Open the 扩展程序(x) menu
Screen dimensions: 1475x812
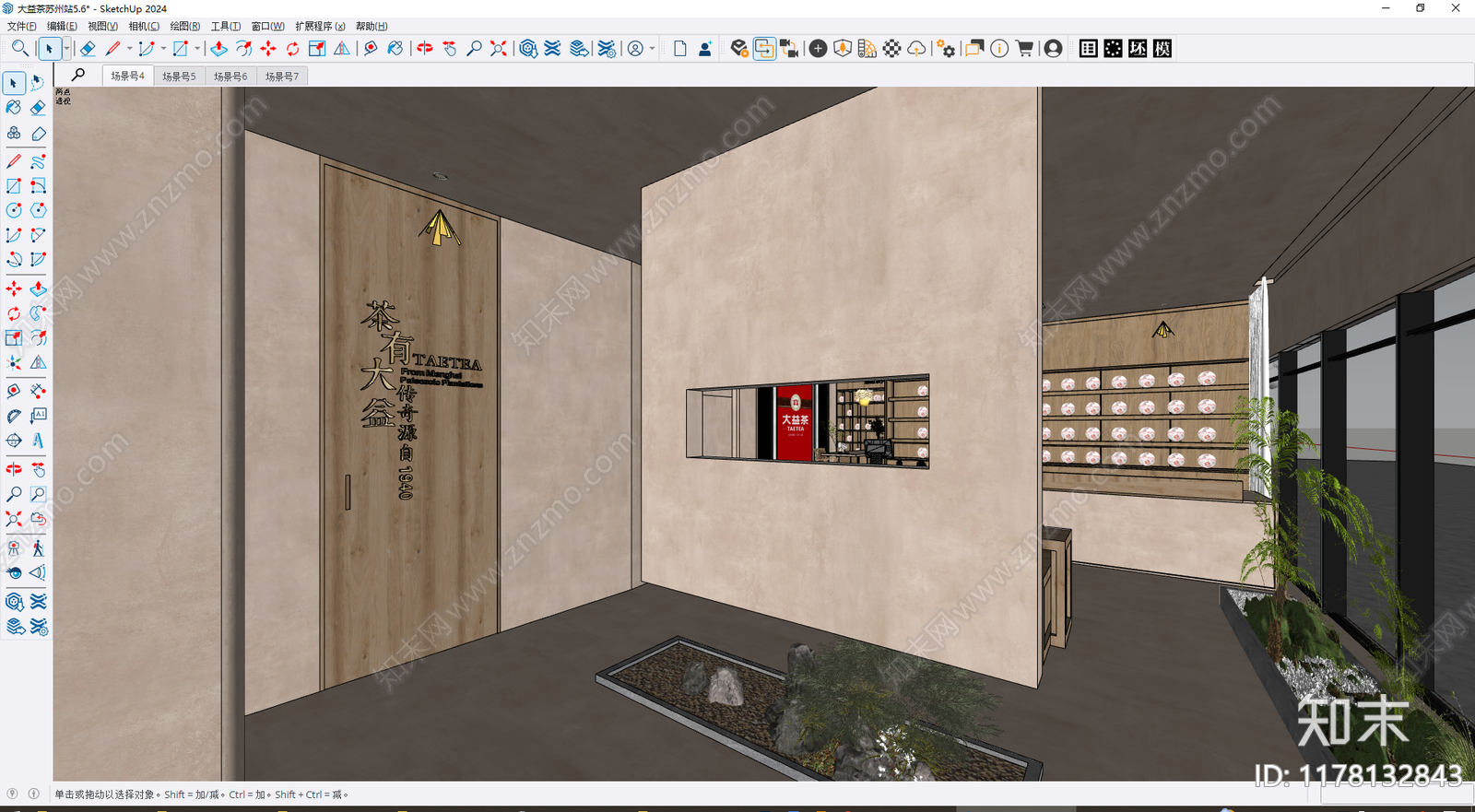tap(320, 26)
